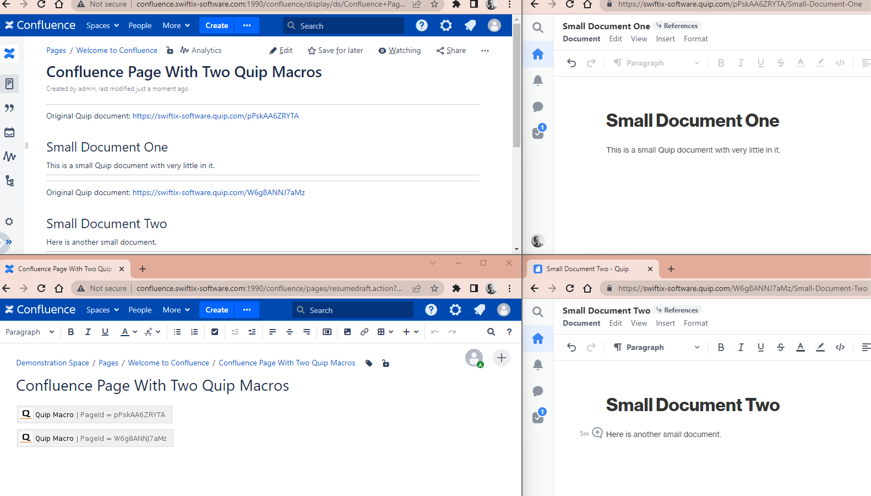Screen dimensions: 871x496
Task: Select Quip Macro with PageId W6g8ANNJ7aMz
Action: [x=95, y=438]
